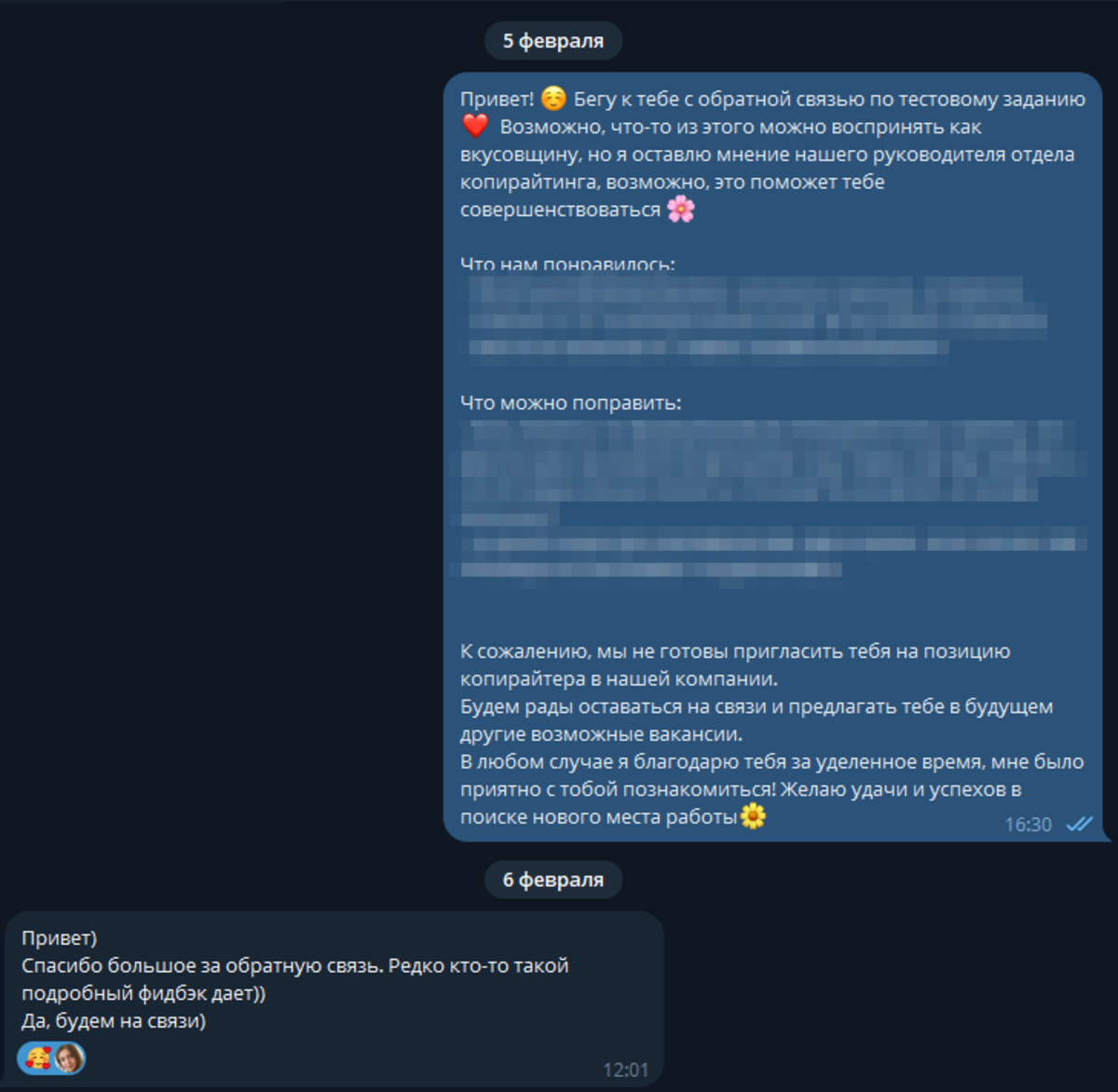Click the user avatar in the reaction
The image size is (1118, 1092).
tap(69, 1058)
